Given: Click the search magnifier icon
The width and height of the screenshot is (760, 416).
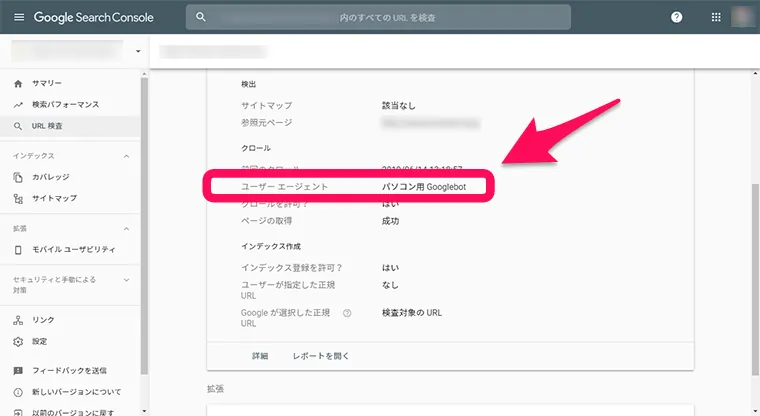Looking at the screenshot, I should tap(201, 17).
